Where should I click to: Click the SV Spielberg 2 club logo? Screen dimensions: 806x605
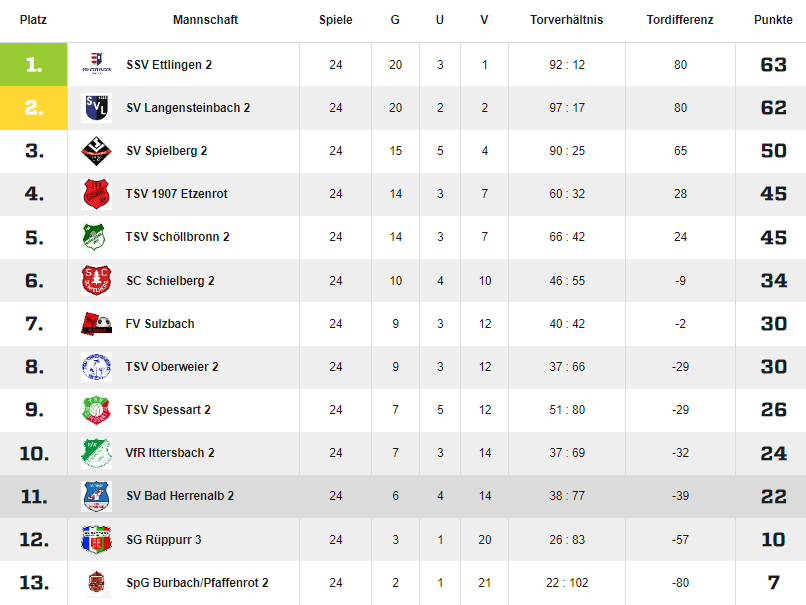[x=96, y=151]
